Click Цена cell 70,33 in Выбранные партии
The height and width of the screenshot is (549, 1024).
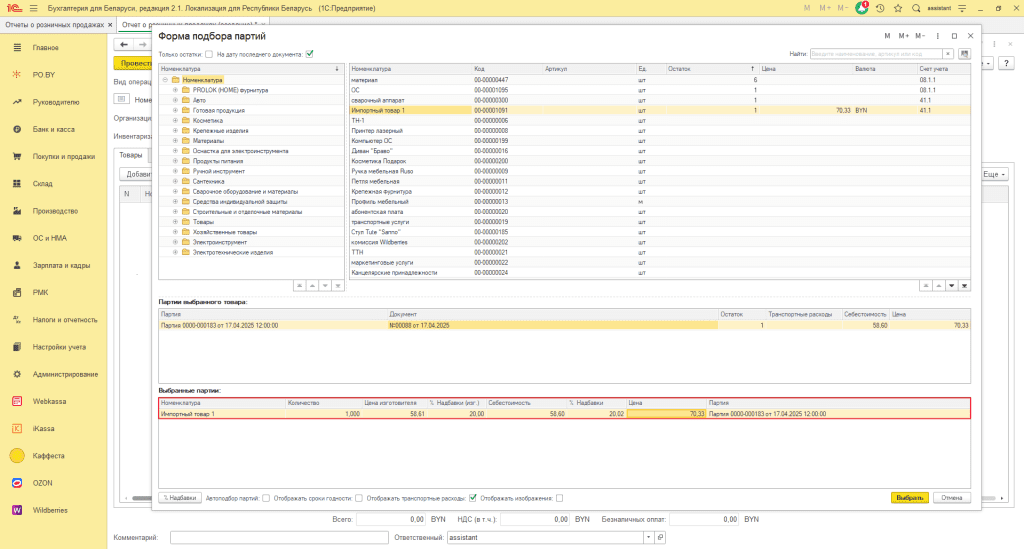coord(666,414)
